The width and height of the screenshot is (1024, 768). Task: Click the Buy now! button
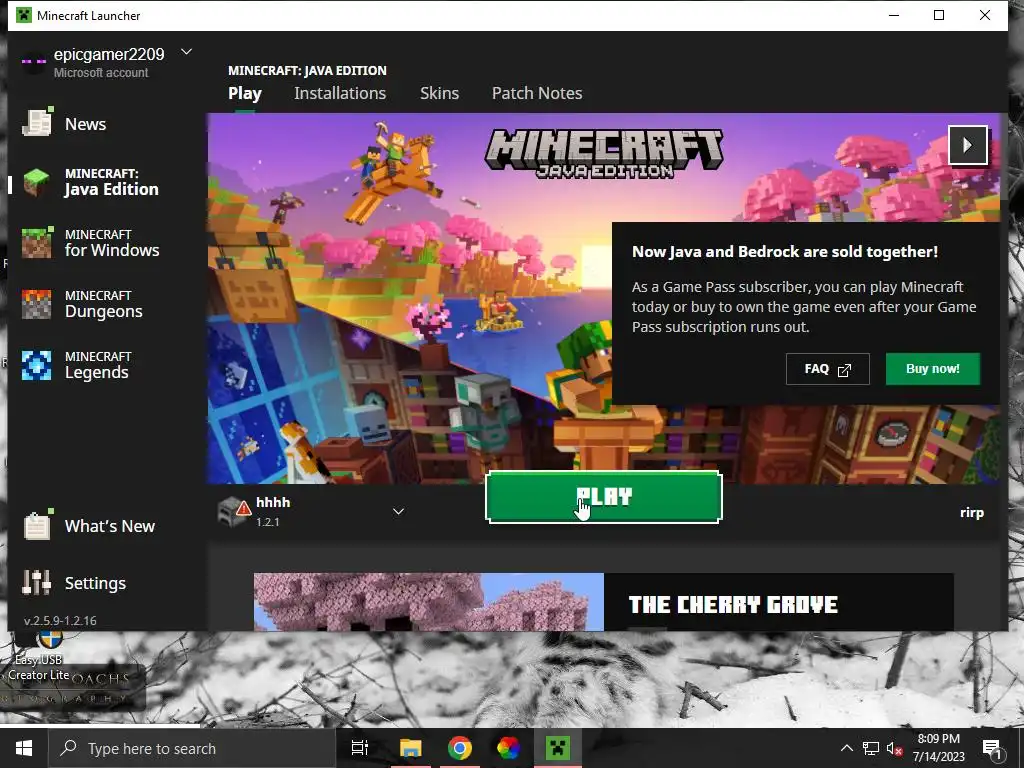(933, 369)
